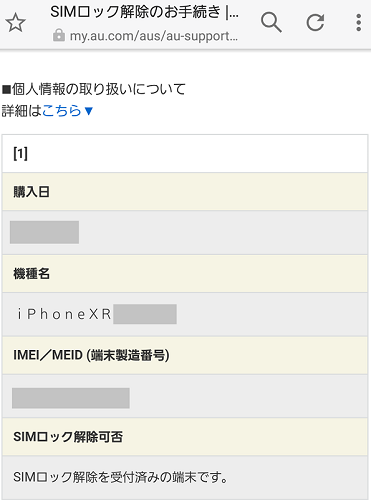
Task: Tap the SIMロック解除可否 label
Action: 68,437
